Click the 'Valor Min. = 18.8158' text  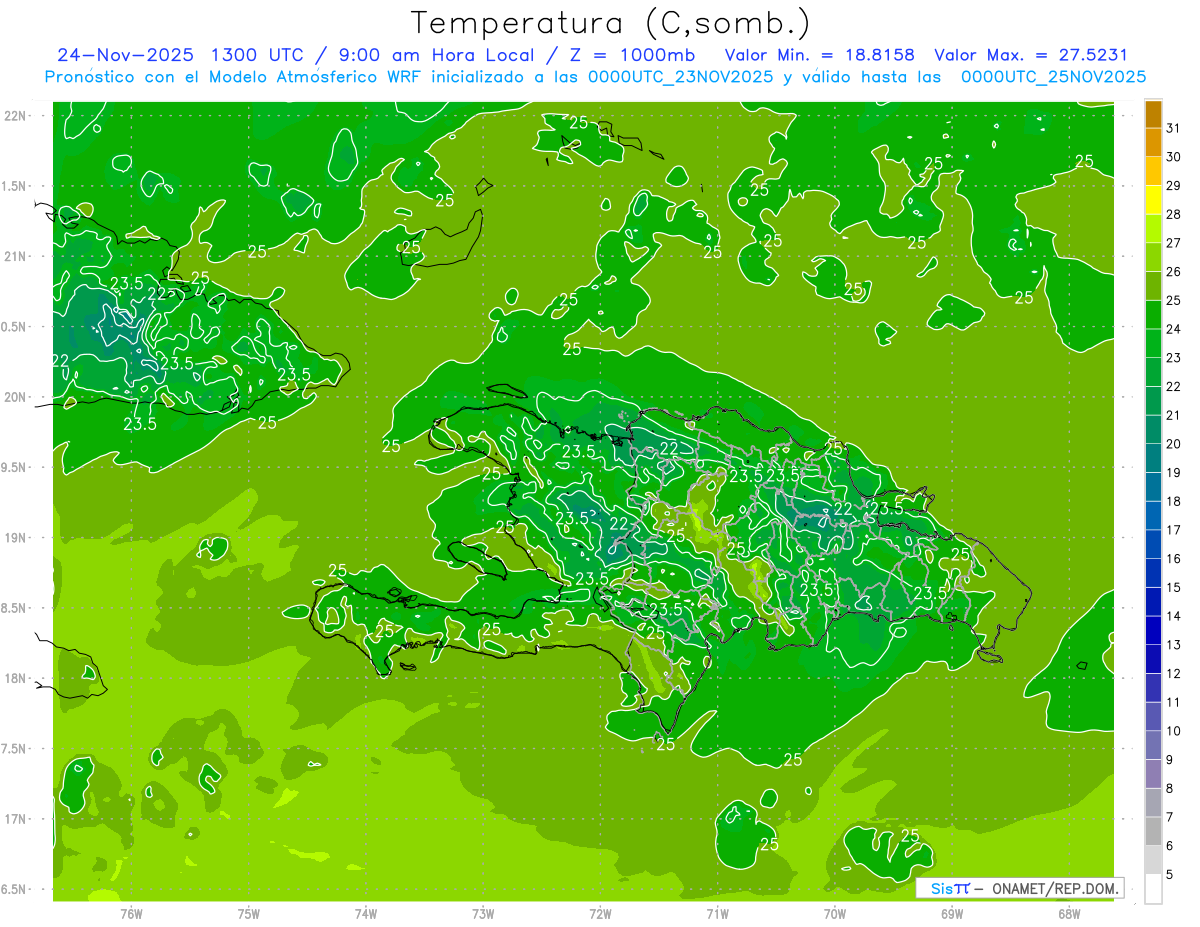point(820,55)
